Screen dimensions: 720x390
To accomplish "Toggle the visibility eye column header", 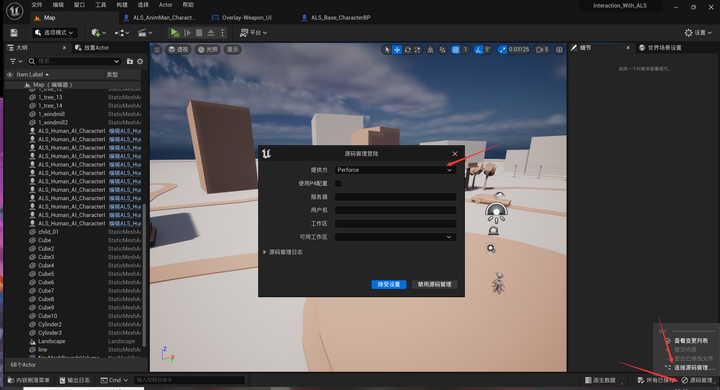I will click(x=10, y=74).
